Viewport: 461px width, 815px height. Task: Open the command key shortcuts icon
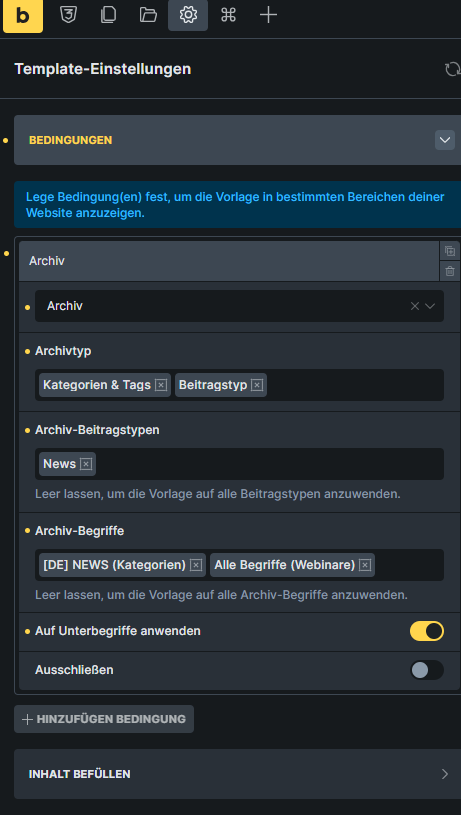coord(228,15)
